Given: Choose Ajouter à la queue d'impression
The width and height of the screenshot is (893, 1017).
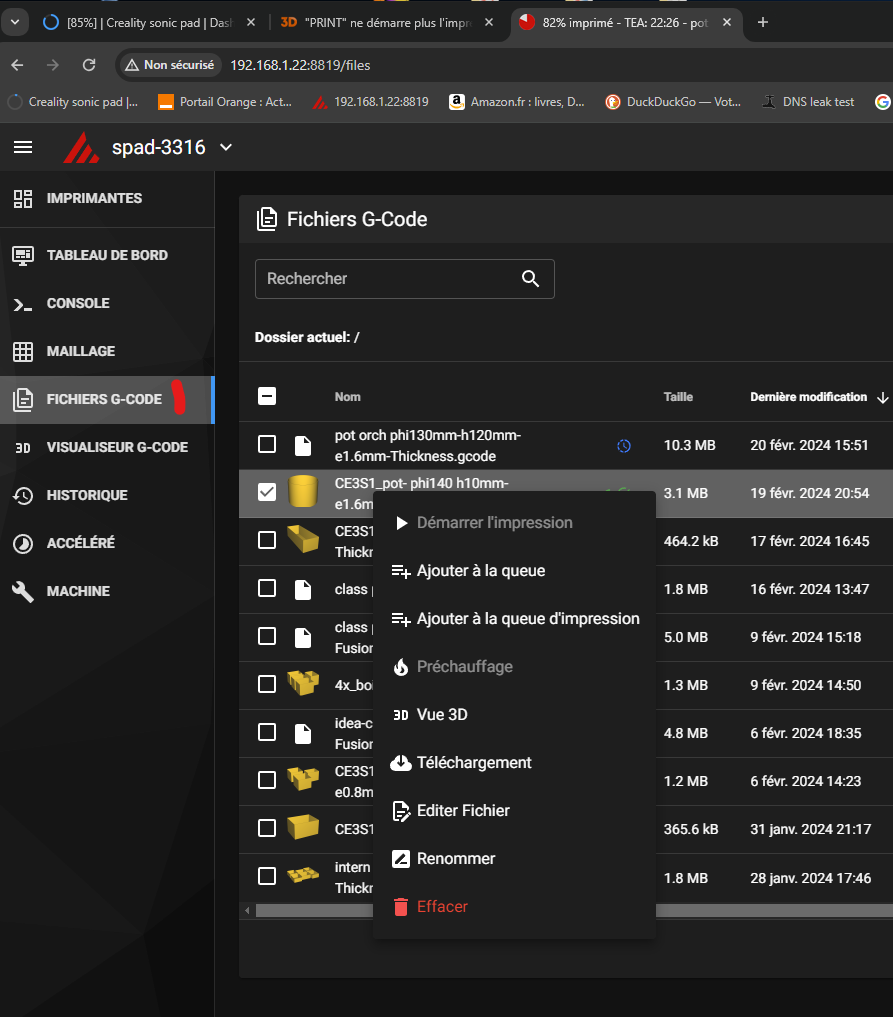Looking at the screenshot, I should tap(514, 619).
